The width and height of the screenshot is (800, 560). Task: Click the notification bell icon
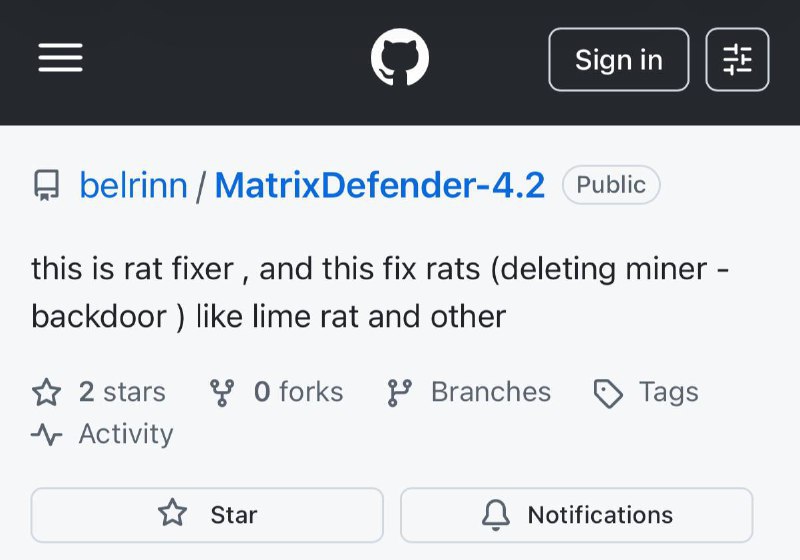click(496, 515)
